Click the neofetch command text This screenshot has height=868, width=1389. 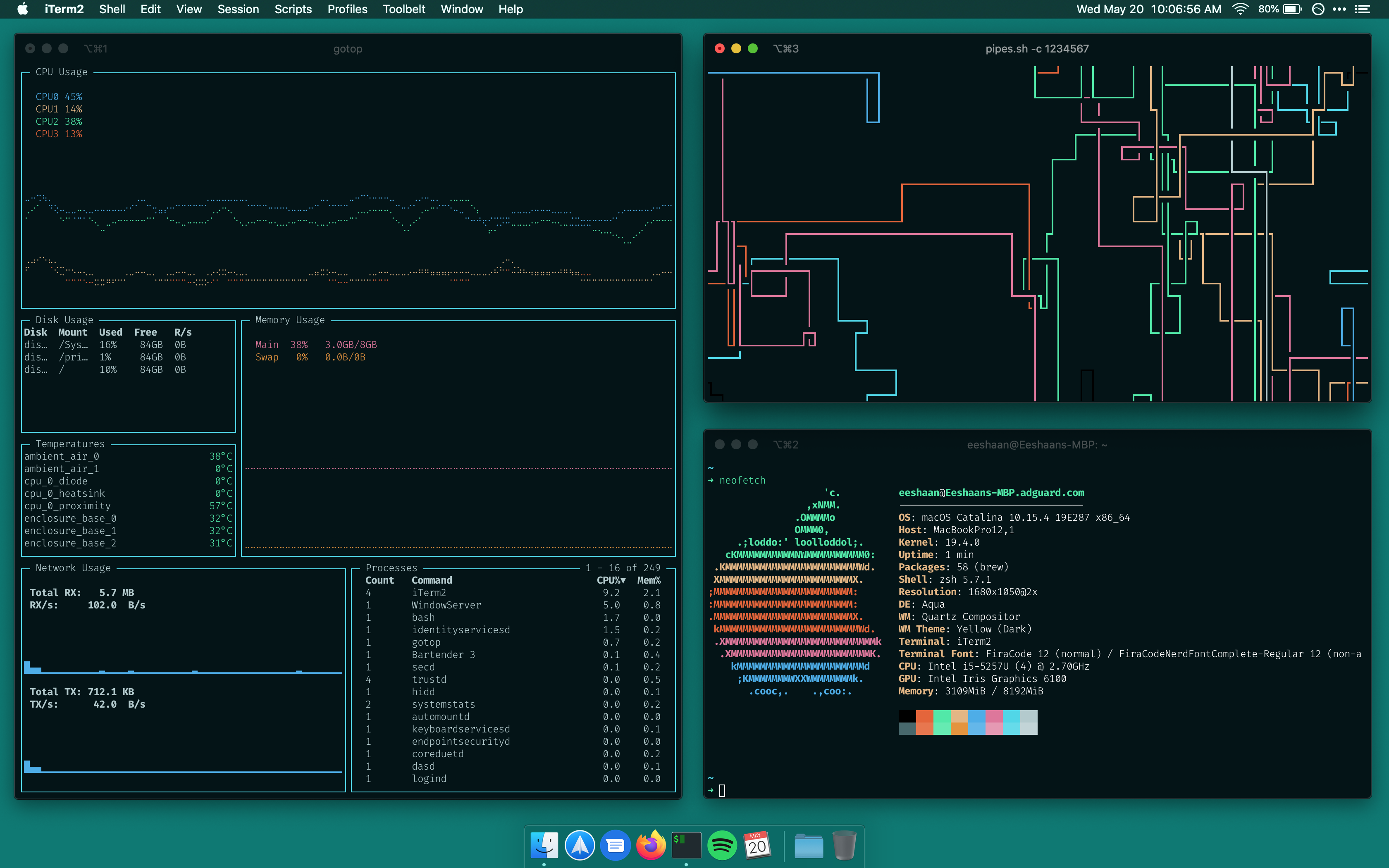(x=742, y=480)
